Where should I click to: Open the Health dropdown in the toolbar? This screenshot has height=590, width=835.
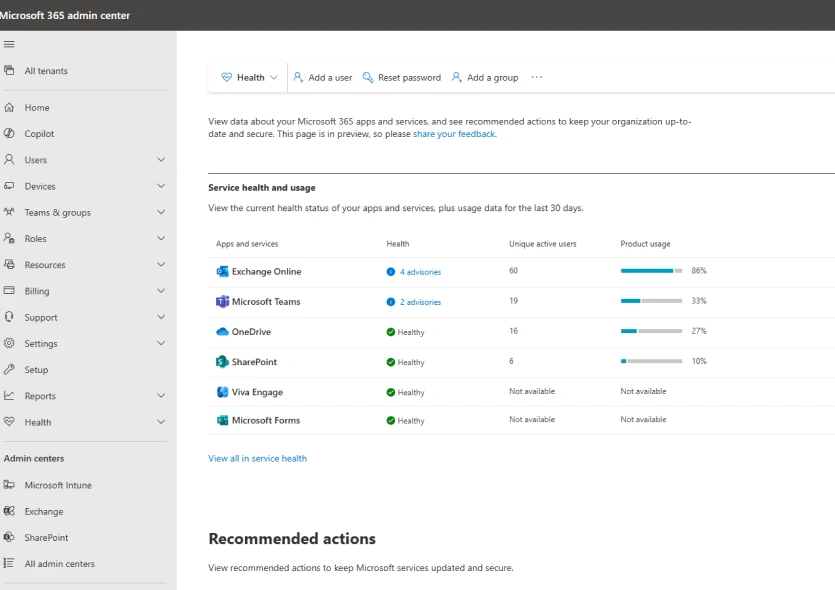(249, 78)
